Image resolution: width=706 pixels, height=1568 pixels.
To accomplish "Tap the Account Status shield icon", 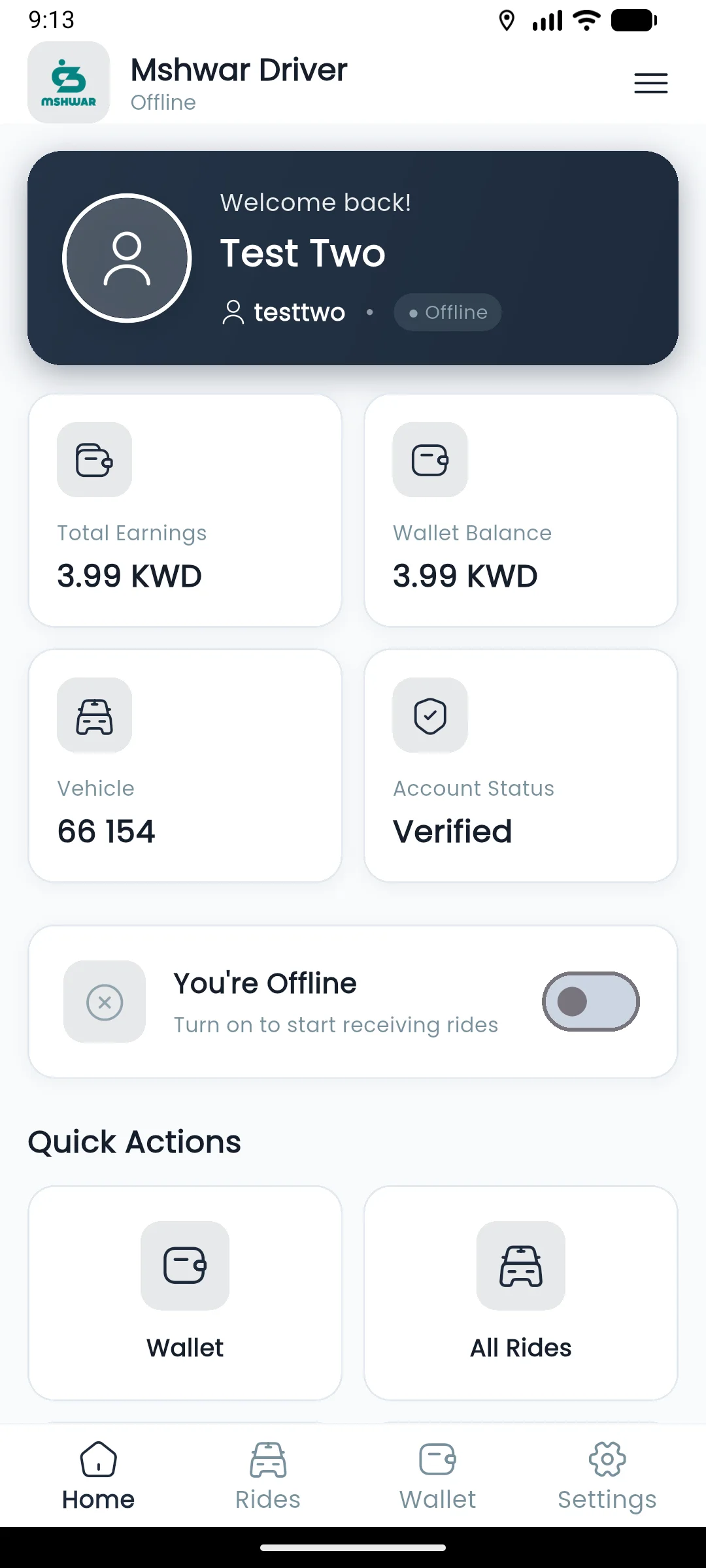I will 430,715.
